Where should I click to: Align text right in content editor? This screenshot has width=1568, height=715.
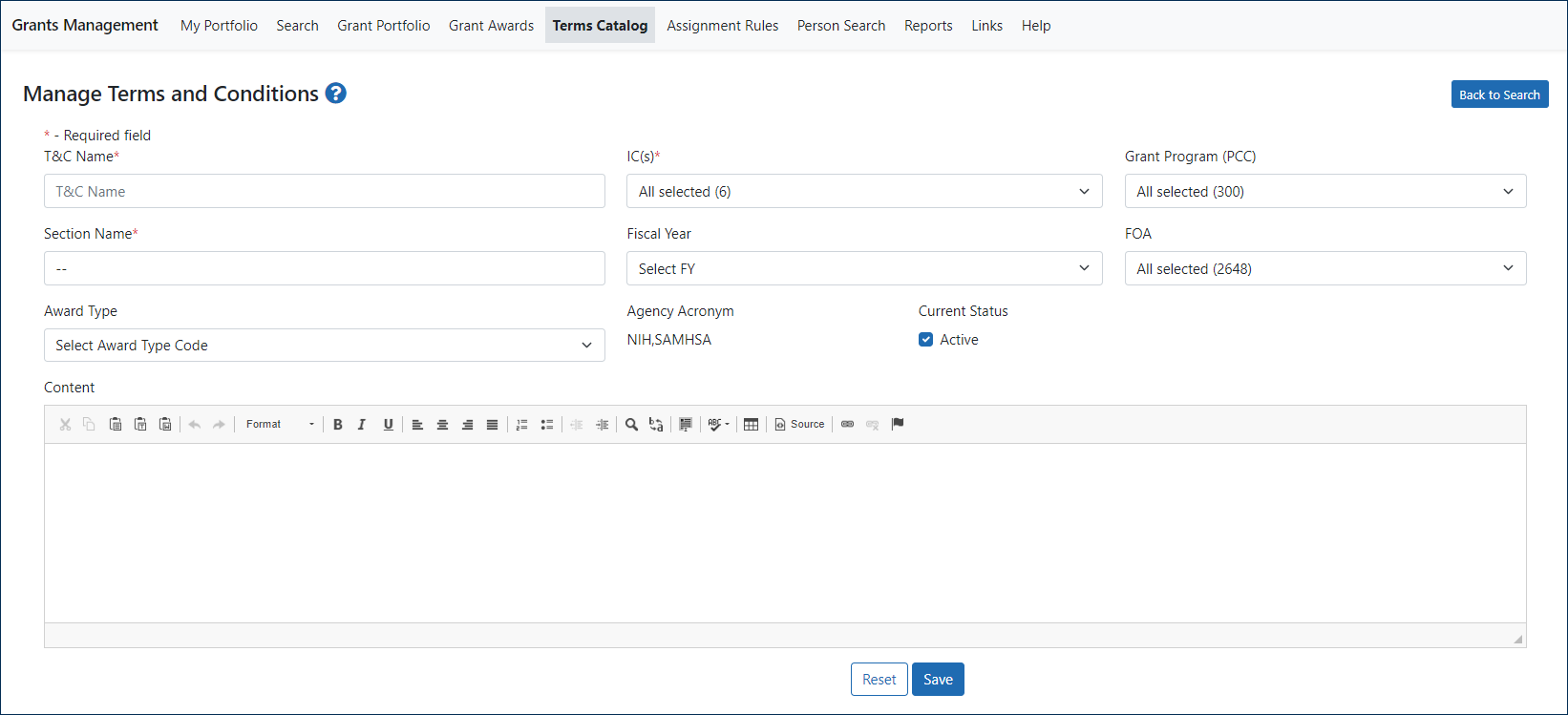click(467, 425)
